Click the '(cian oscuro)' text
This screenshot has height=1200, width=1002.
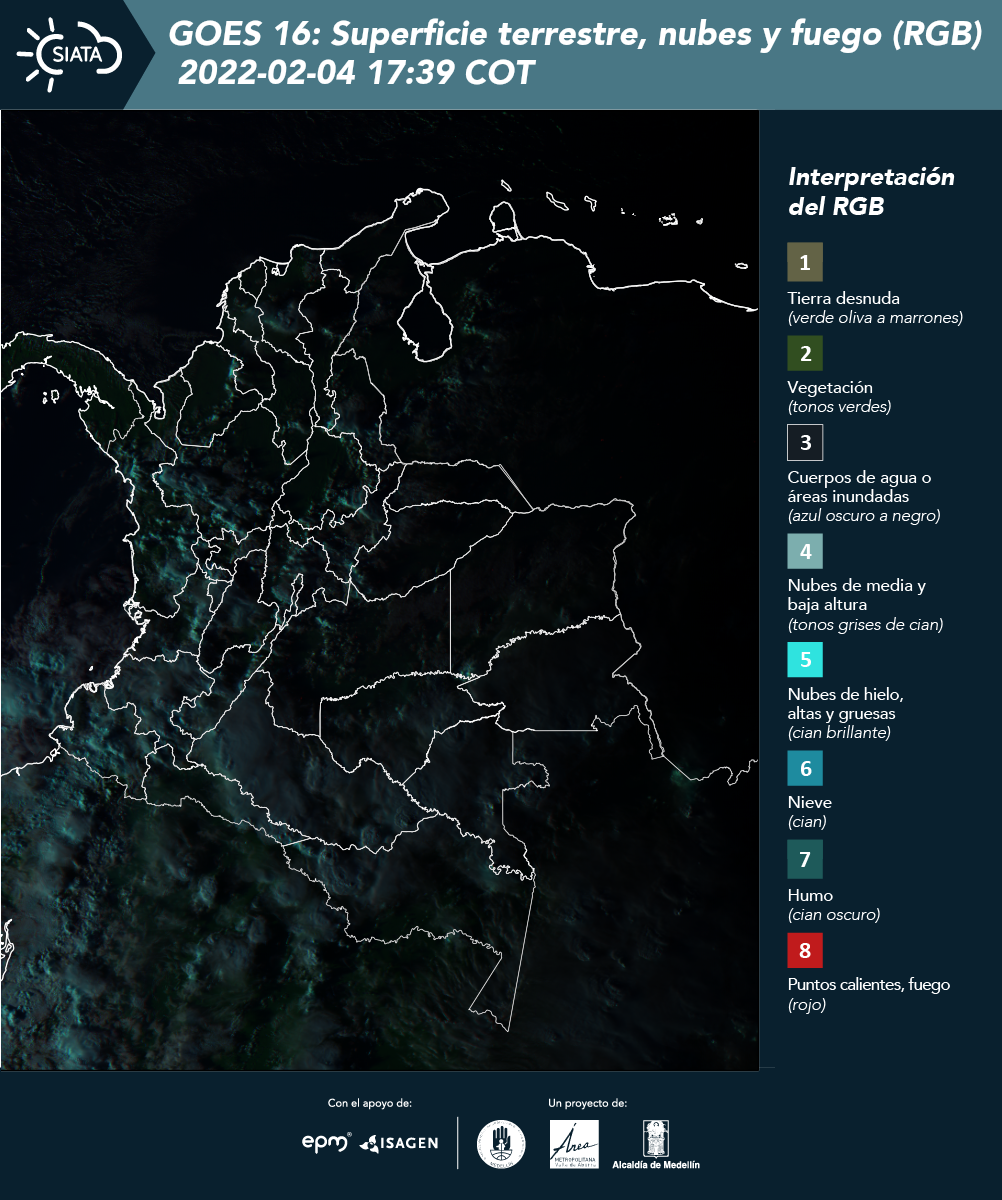click(834, 915)
